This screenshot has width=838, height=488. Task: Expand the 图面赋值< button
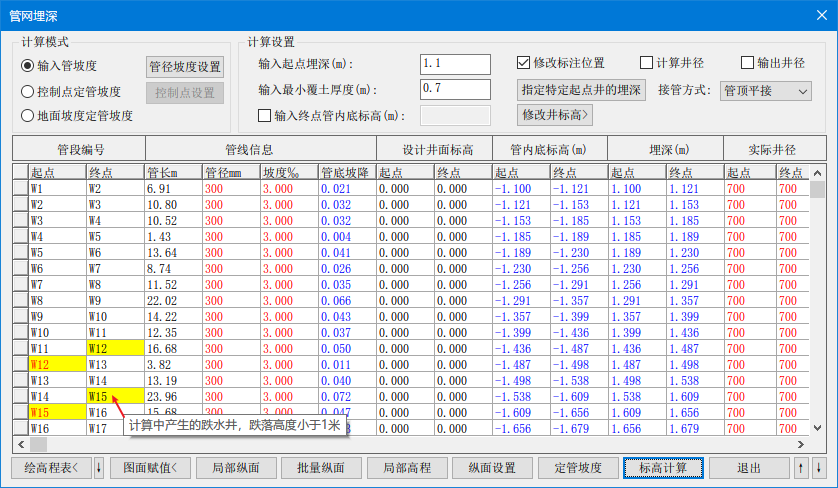pos(149,468)
